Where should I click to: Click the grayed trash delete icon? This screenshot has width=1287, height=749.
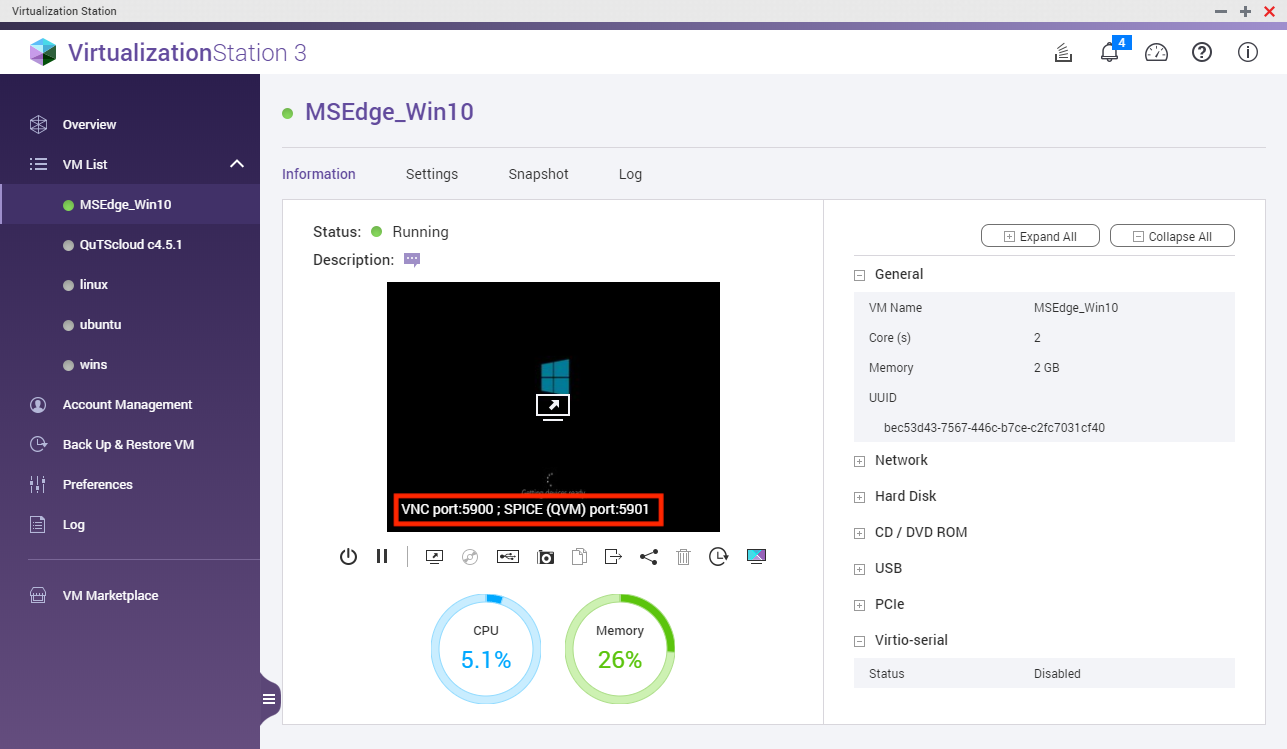pyautogui.click(x=683, y=557)
